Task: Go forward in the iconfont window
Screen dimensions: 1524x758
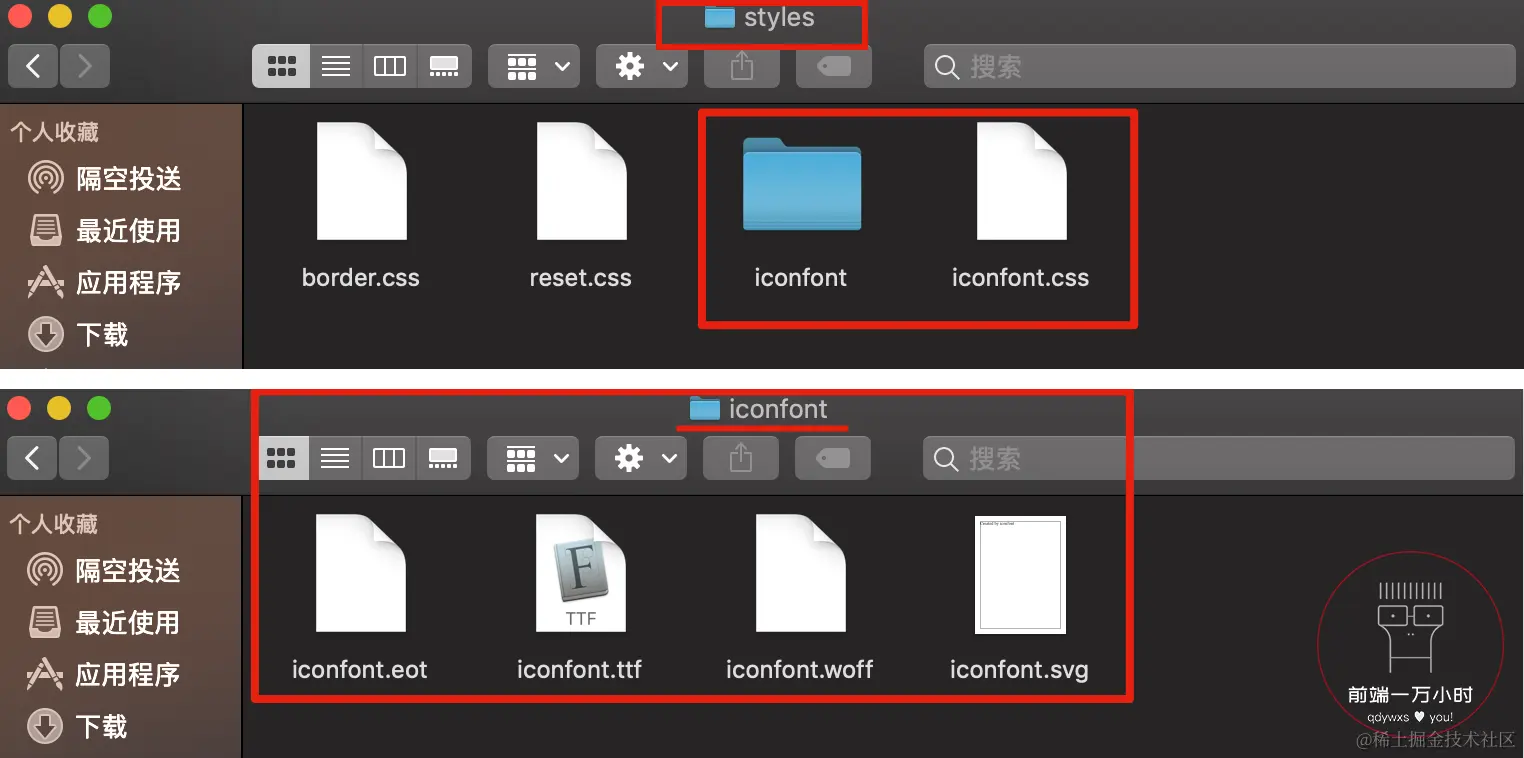Action: pos(84,459)
